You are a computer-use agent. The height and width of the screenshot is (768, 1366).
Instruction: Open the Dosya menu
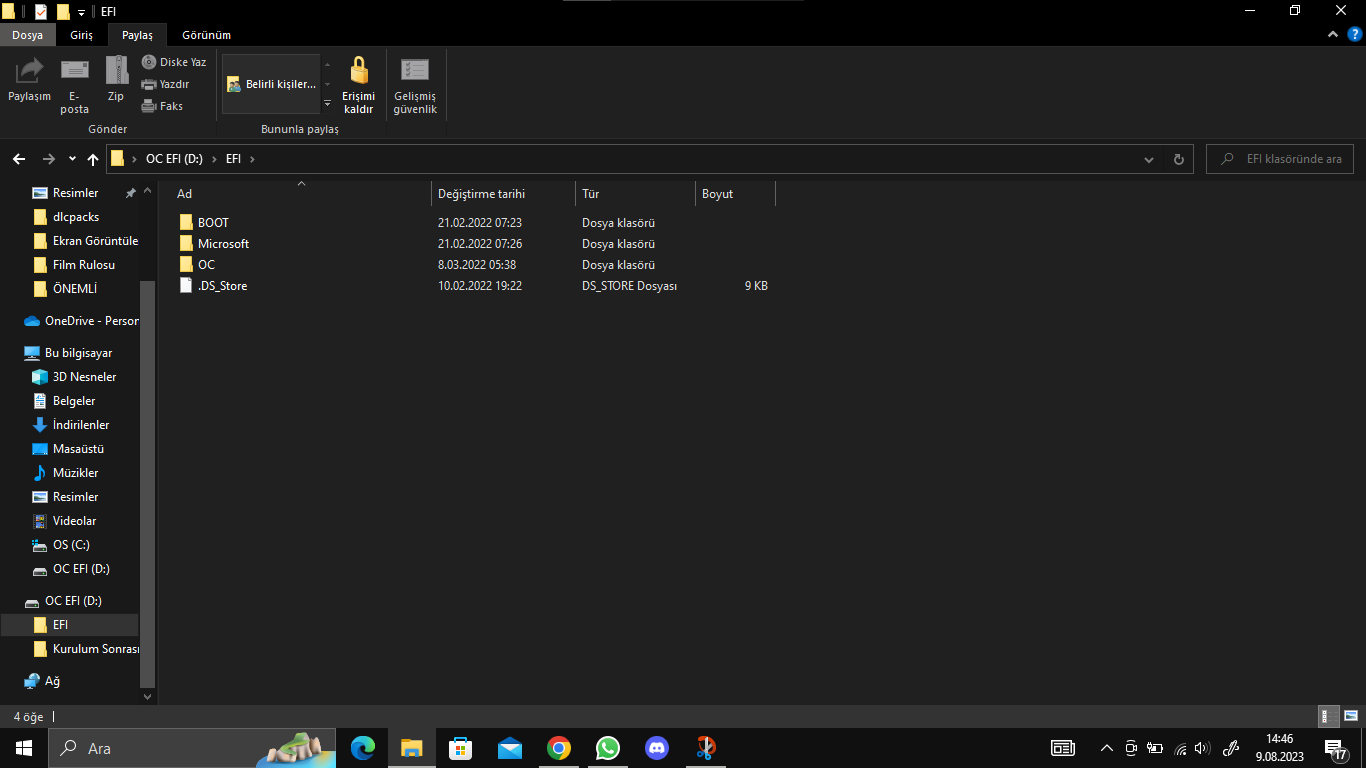click(x=28, y=35)
